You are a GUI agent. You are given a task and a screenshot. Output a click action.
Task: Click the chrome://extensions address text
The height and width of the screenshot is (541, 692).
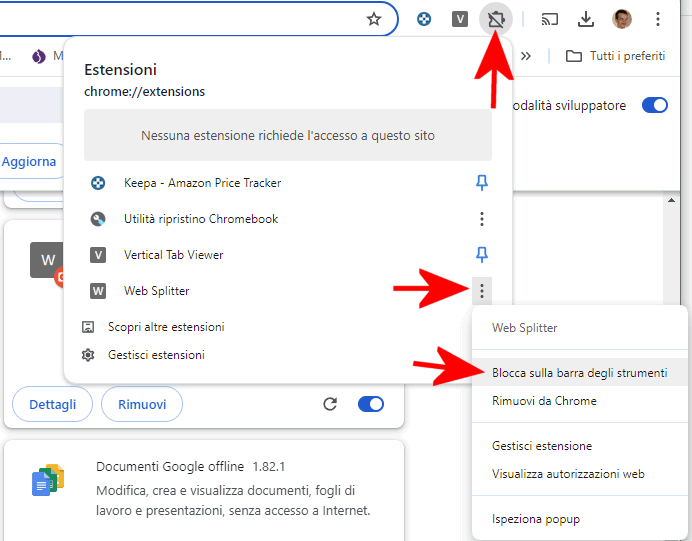(144, 92)
